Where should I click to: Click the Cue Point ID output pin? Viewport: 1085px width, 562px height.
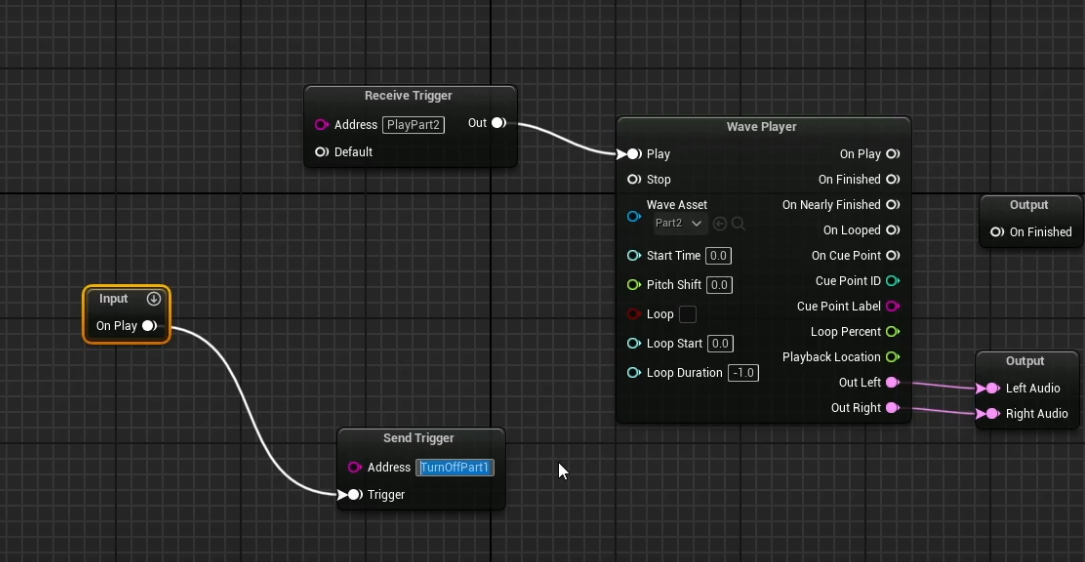click(893, 281)
